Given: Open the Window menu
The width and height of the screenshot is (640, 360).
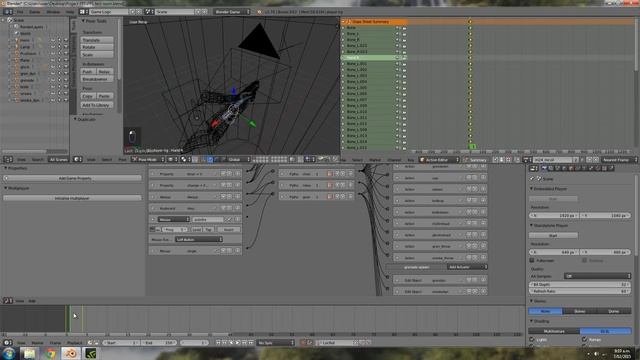Looking at the screenshot, I should coord(53,12).
